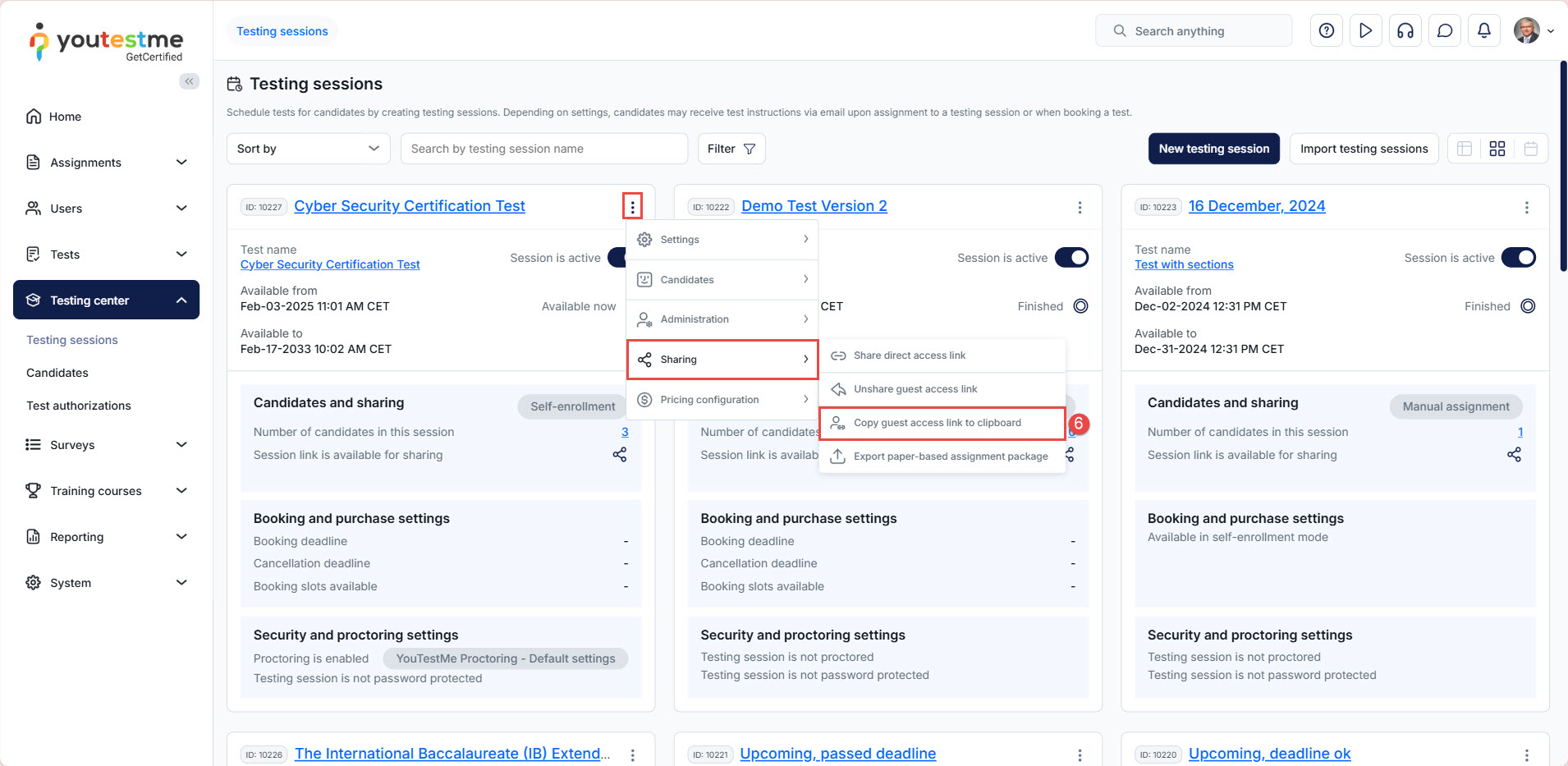Open the Test with sections link

point(1183,264)
